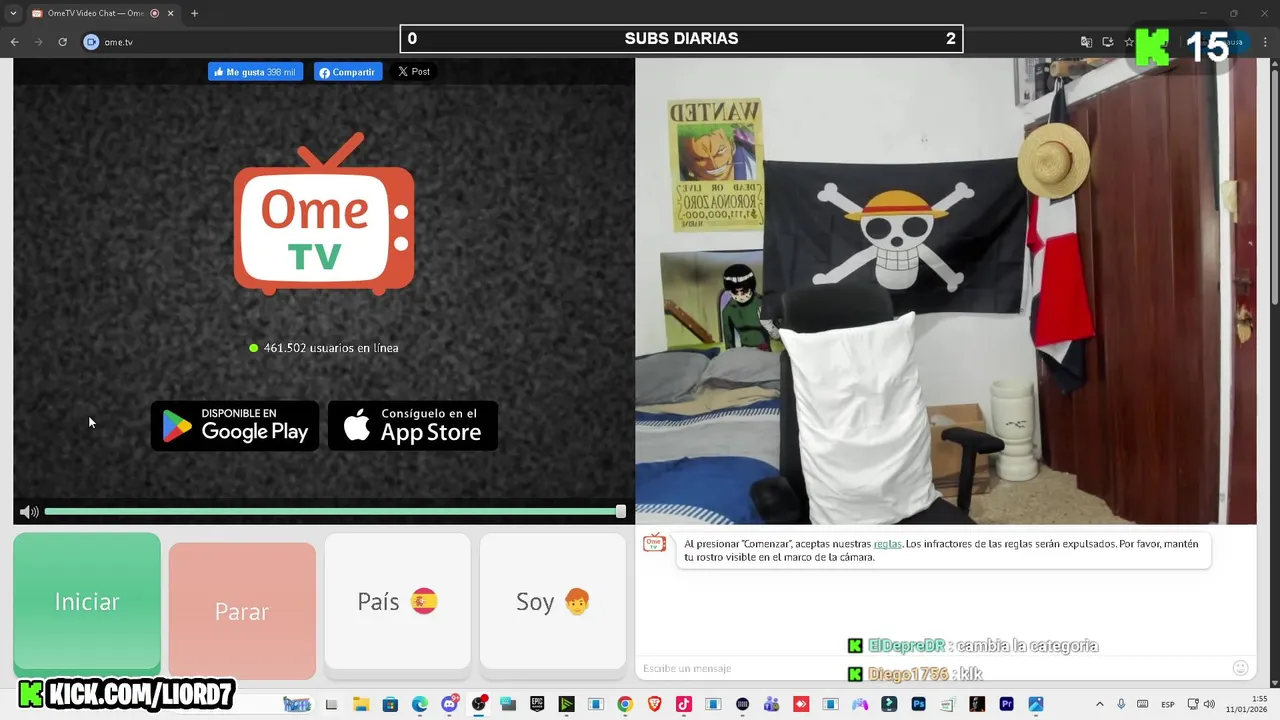Click the online users count text

331,348
